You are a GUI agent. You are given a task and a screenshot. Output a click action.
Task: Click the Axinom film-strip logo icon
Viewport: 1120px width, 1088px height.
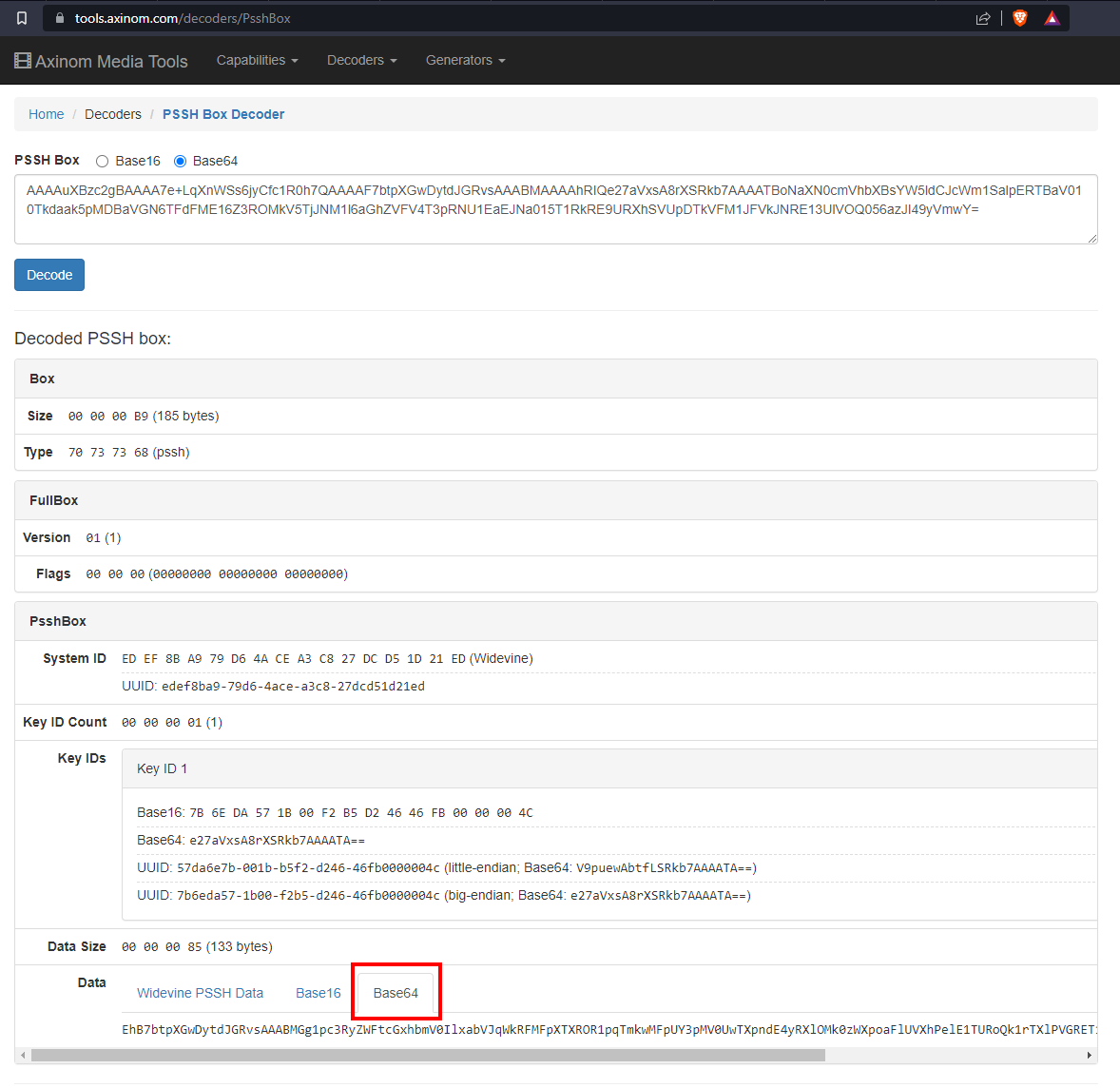[x=23, y=61]
